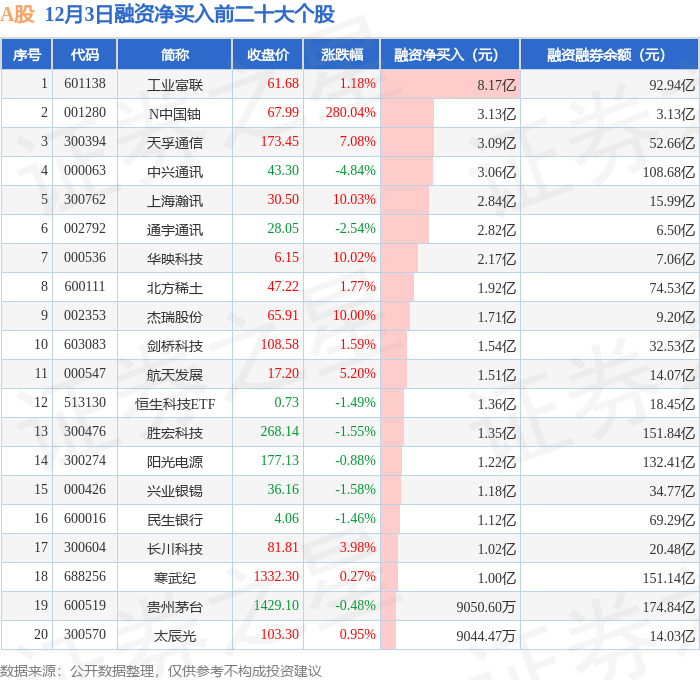Select the 工业富联 stock name cell
The width and height of the screenshot is (700, 680).
click(x=175, y=84)
